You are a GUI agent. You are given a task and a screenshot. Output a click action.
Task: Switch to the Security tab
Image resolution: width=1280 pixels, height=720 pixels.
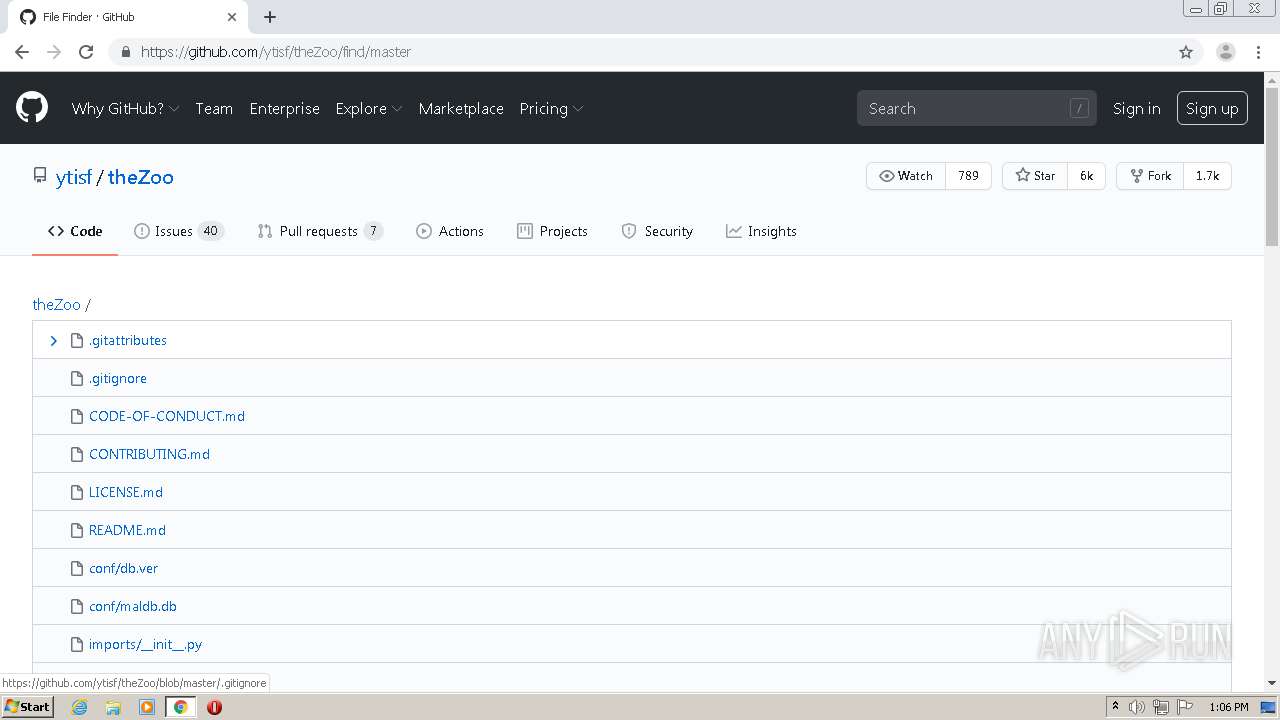[657, 231]
